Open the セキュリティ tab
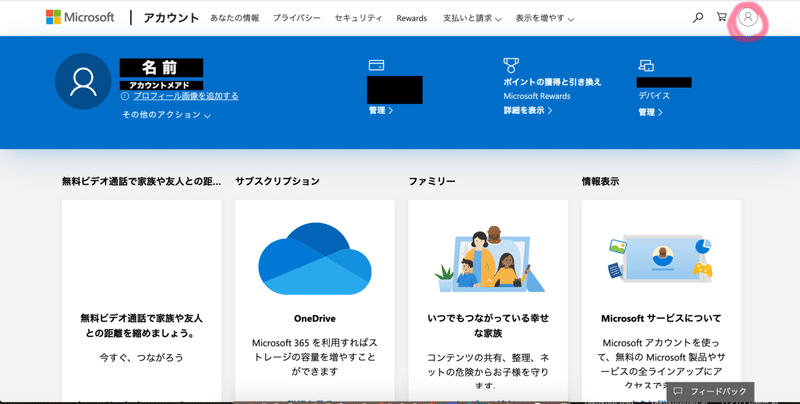Viewport: 800px width, 404px height. click(x=358, y=18)
